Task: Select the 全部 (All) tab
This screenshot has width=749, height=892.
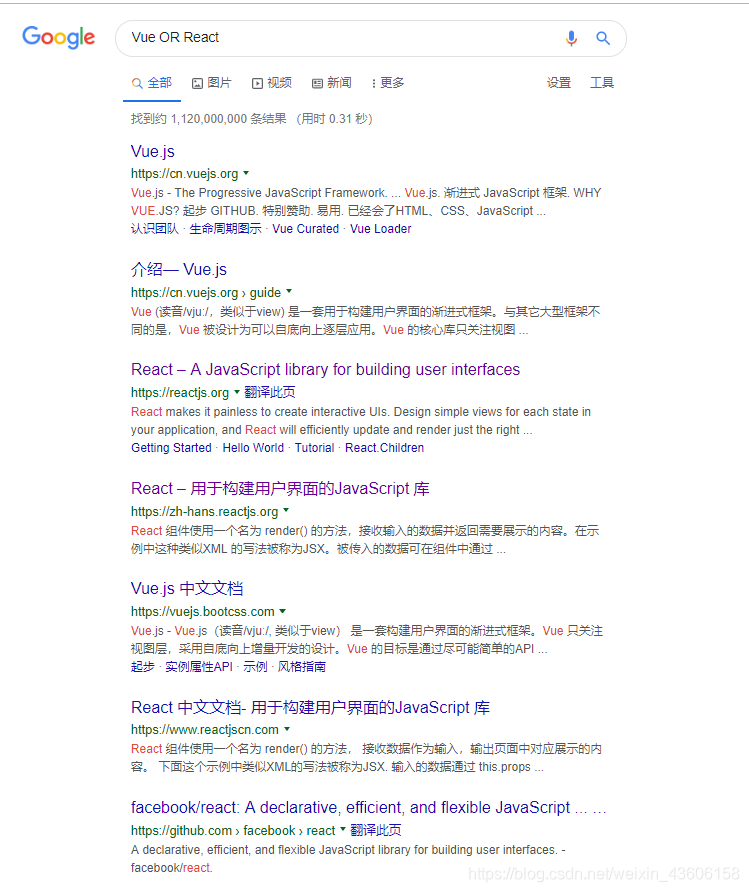Action: click(x=152, y=83)
